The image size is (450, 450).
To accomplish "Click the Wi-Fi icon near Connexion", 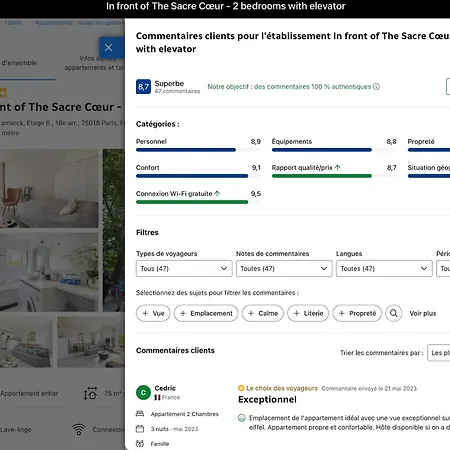I will point(79,429).
